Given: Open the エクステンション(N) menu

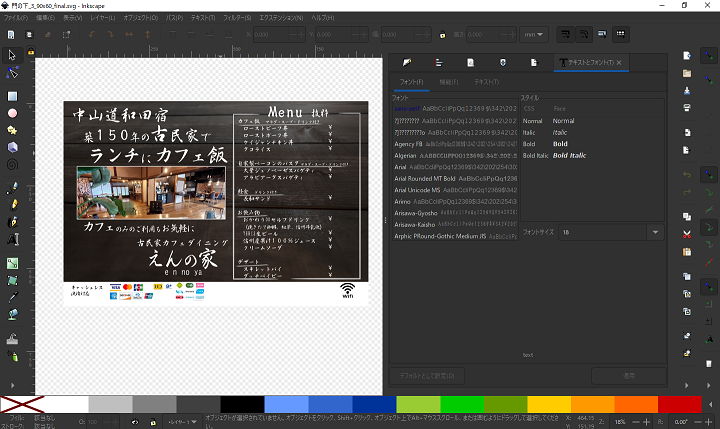Looking at the screenshot, I should [281, 17].
